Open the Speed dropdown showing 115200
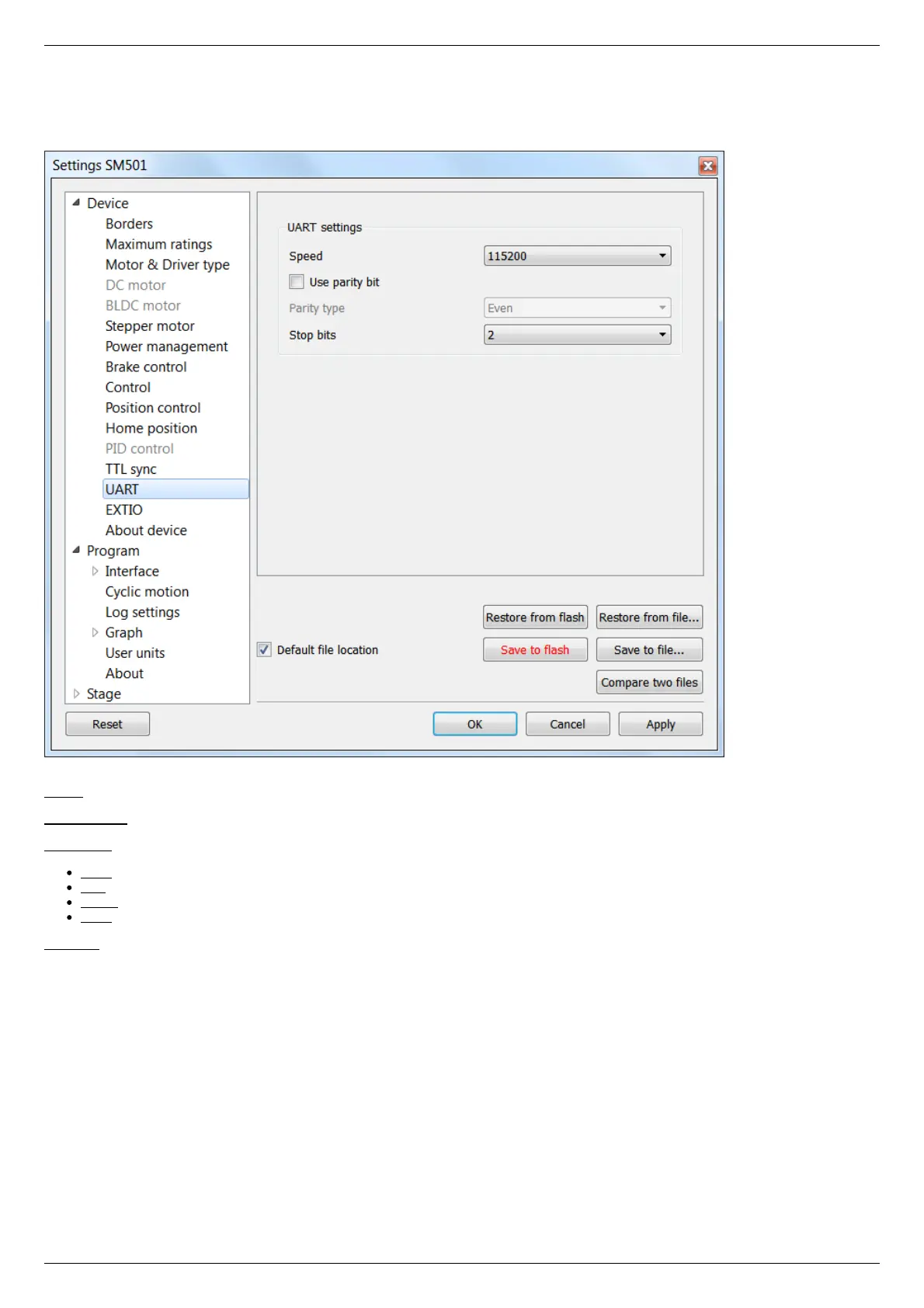The height and width of the screenshot is (1308, 924). [x=577, y=256]
